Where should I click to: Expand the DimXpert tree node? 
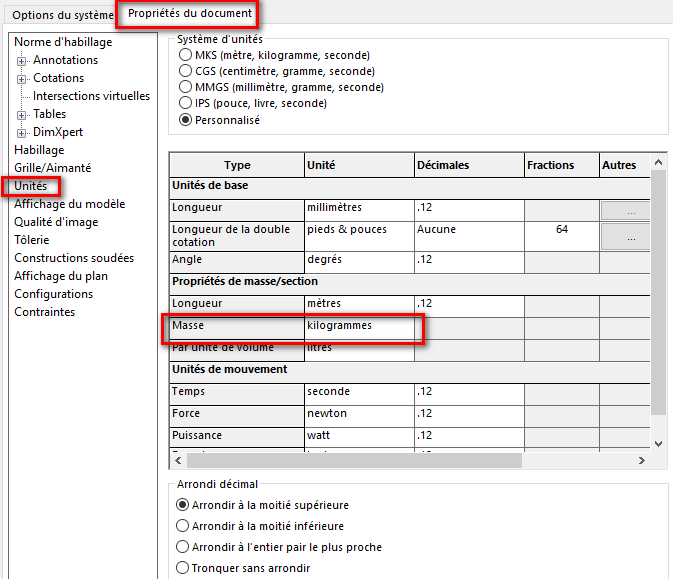22,132
